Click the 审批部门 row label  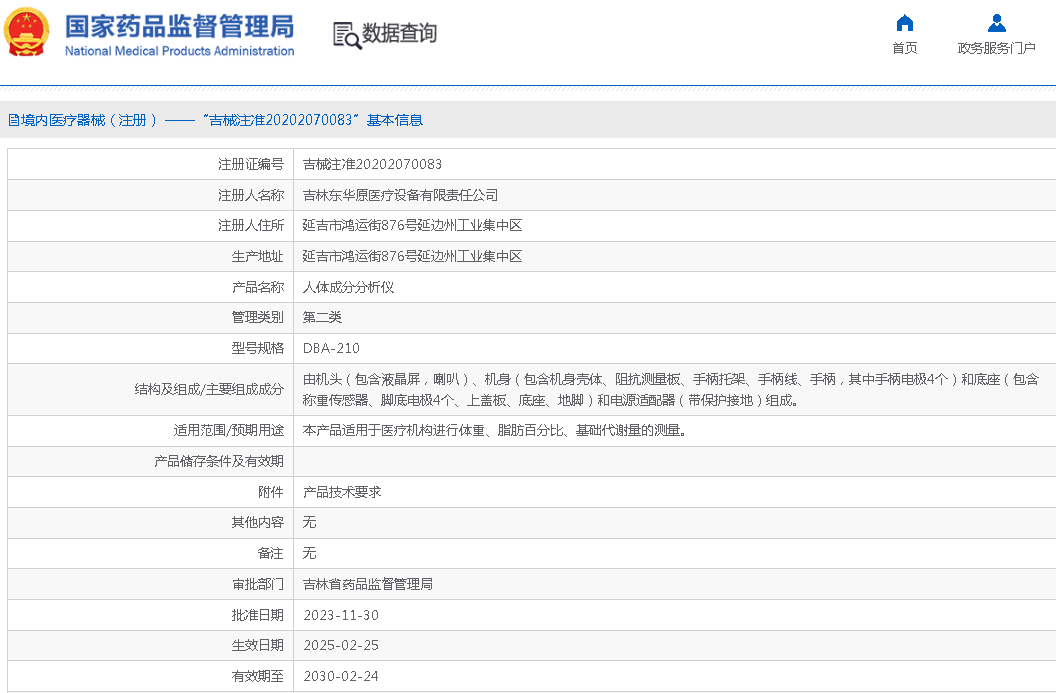(x=257, y=585)
